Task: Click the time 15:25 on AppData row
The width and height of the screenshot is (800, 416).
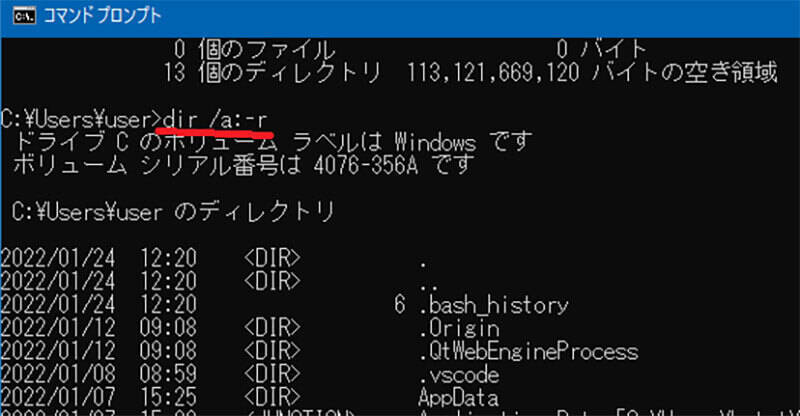Action: click(168, 397)
